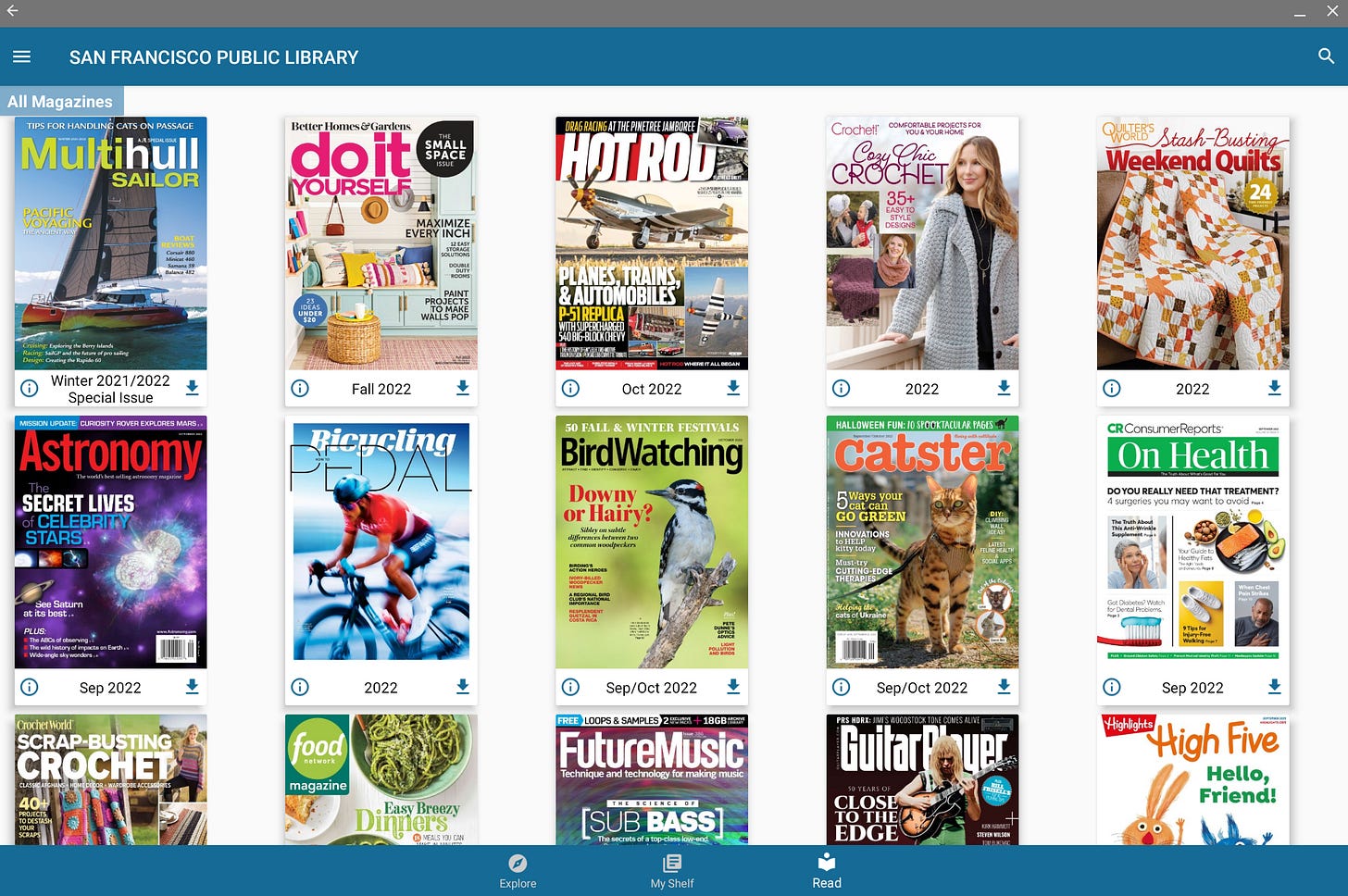
Task: Download Consumer Reports On Health Sep 2022
Action: pos(1274,687)
